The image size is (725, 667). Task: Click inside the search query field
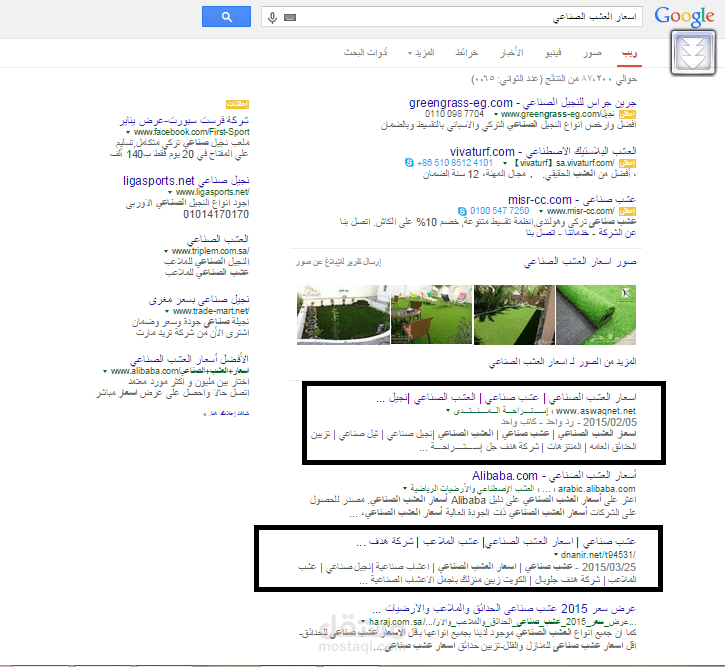click(452, 17)
